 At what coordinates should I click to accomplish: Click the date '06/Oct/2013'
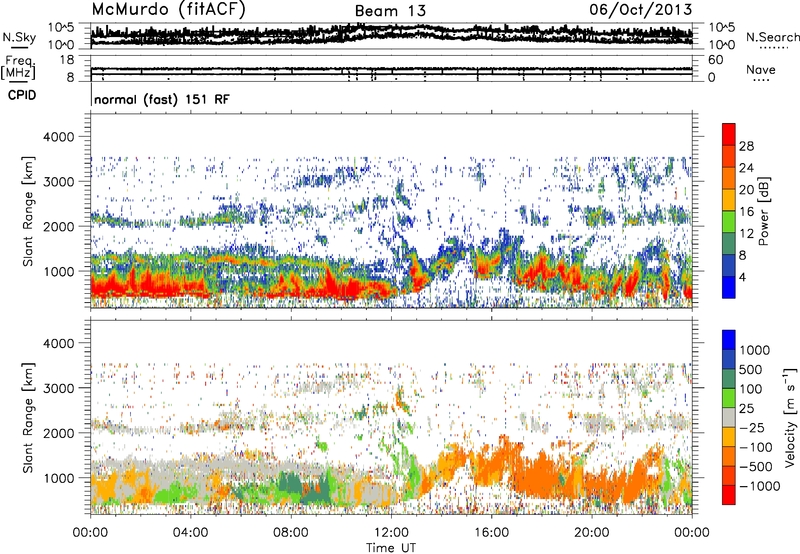(641, 9)
